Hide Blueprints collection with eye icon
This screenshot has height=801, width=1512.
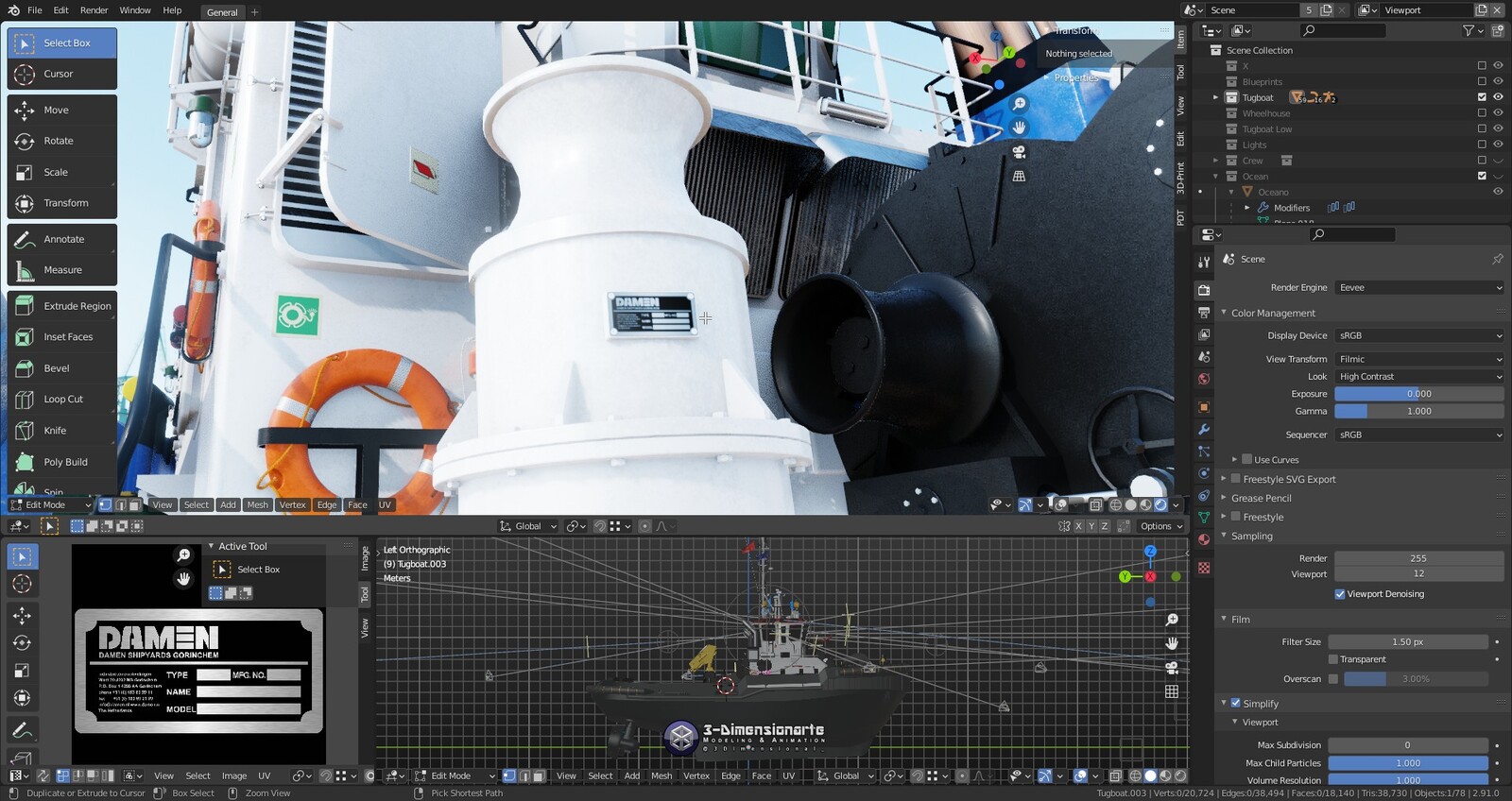click(x=1498, y=81)
